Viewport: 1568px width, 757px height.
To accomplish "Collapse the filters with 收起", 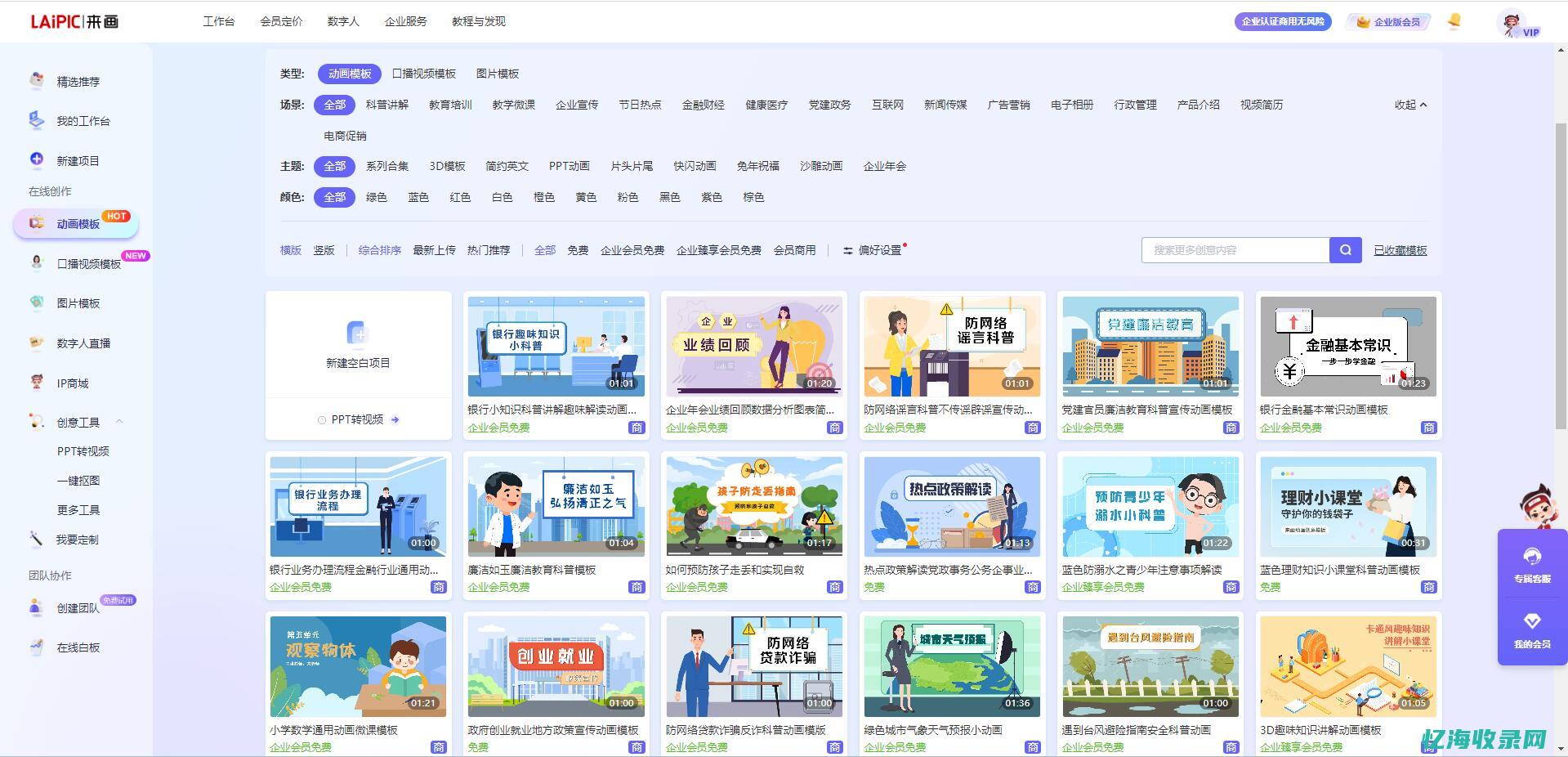I will (1409, 105).
